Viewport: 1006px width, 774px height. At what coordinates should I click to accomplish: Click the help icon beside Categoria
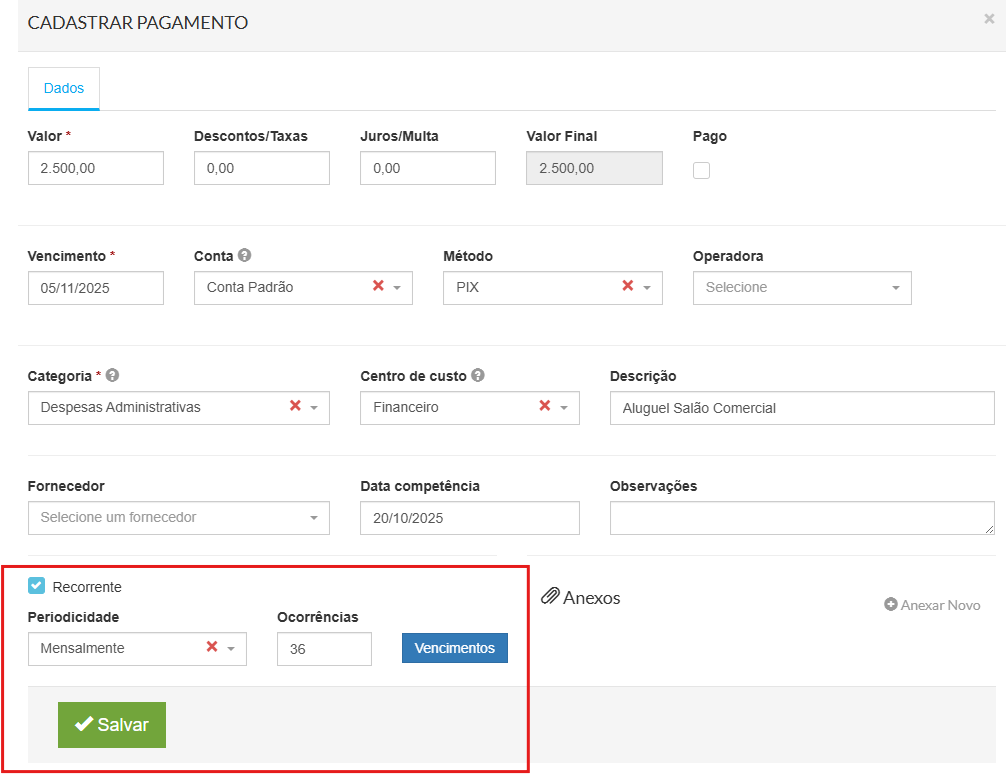click(x=112, y=376)
